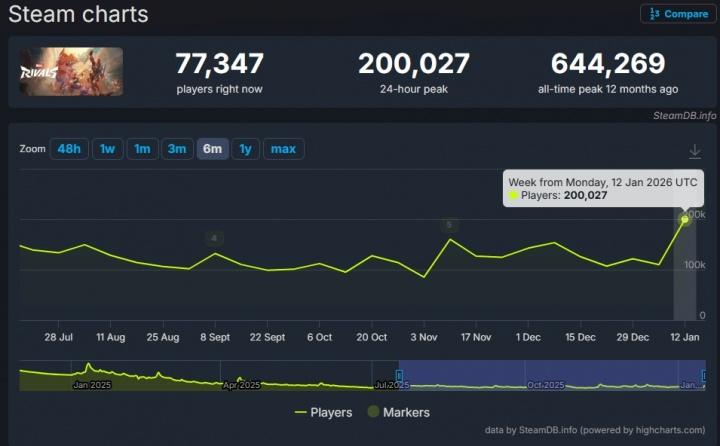720x446 pixels.
Task: Click the 29 Dec axis label
Action: pyautogui.click(x=633, y=337)
